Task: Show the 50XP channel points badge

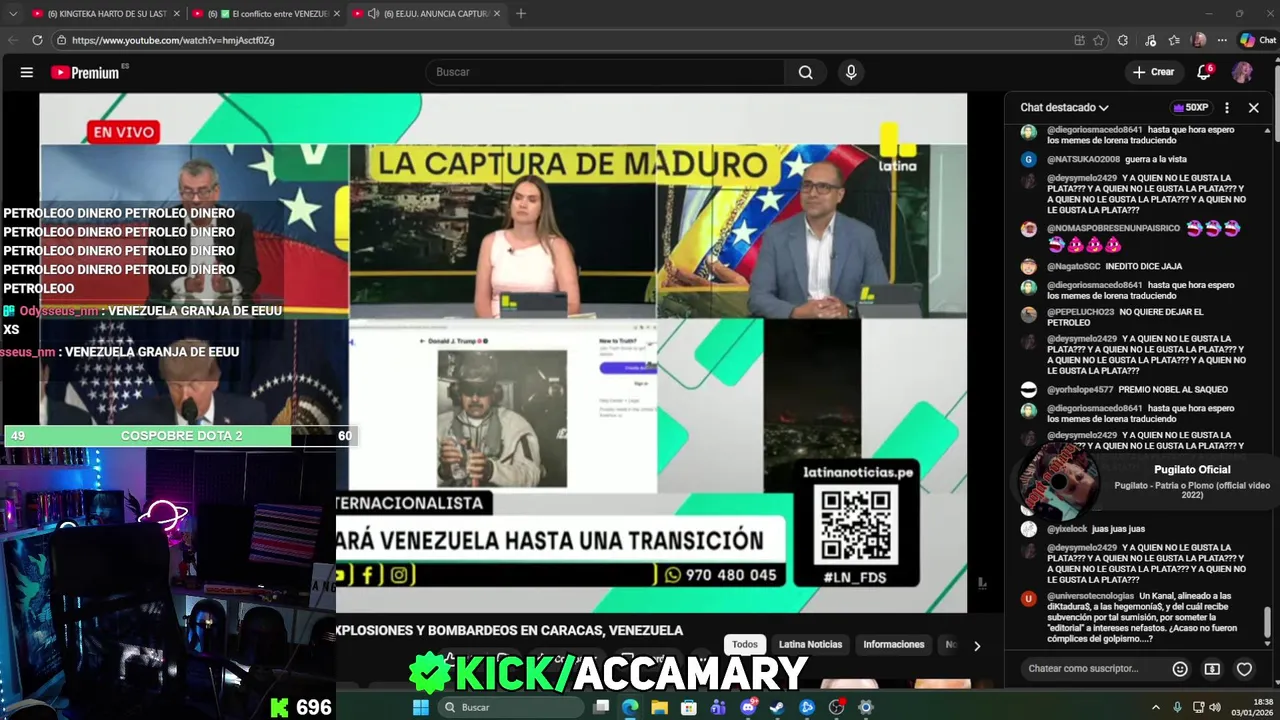Action: (x=1191, y=108)
